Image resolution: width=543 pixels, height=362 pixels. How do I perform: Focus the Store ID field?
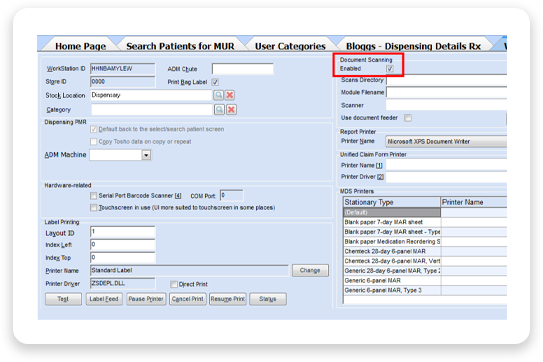click(123, 82)
